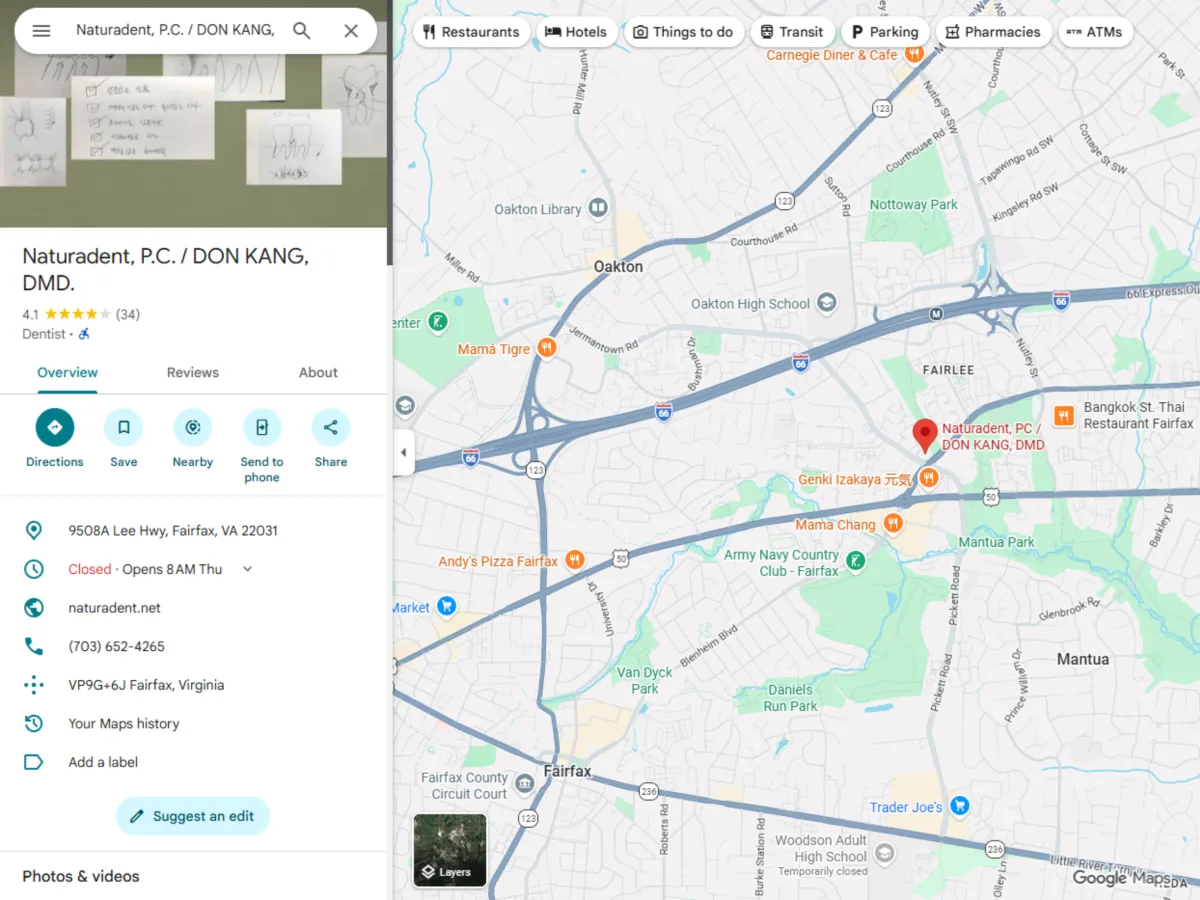The image size is (1200, 900).
Task: Send to phone icon
Action: coord(262,428)
